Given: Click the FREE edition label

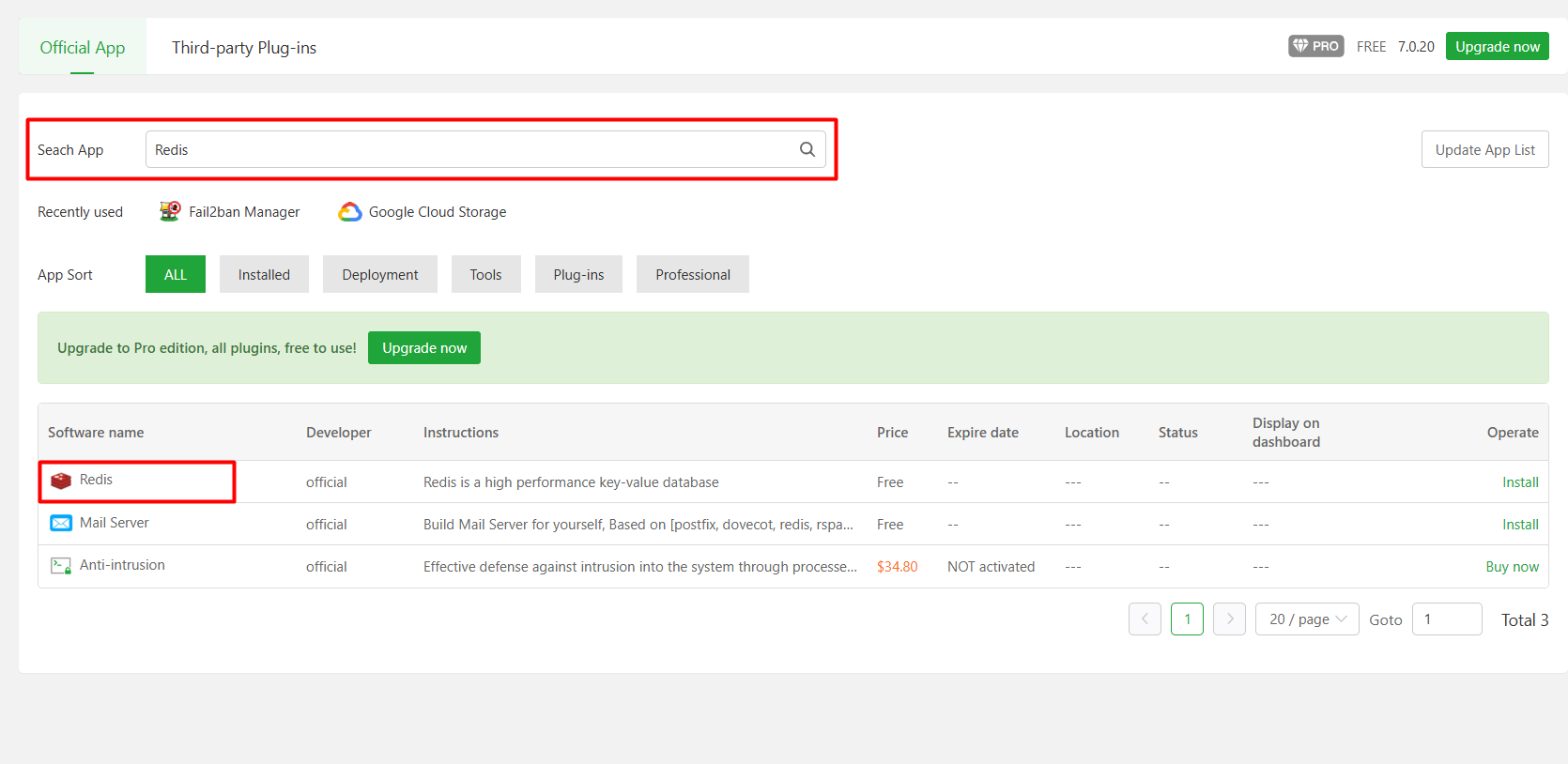Looking at the screenshot, I should 1371,46.
